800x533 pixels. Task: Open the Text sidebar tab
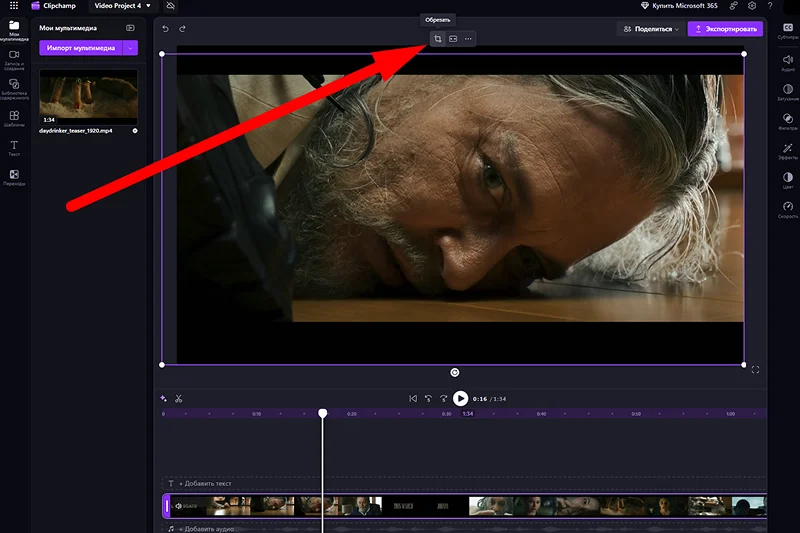pyautogui.click(x=14, y=148)
